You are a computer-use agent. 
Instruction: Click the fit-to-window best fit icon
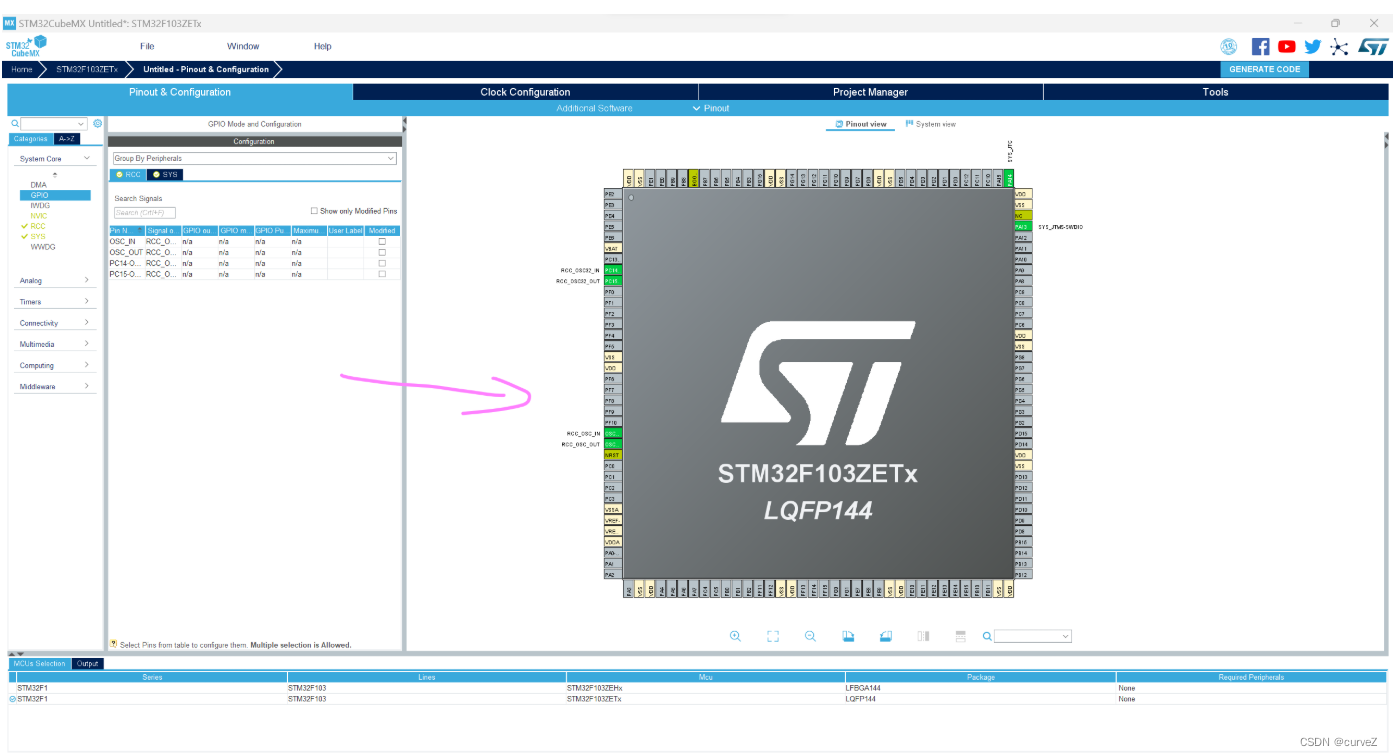(773, 636)
